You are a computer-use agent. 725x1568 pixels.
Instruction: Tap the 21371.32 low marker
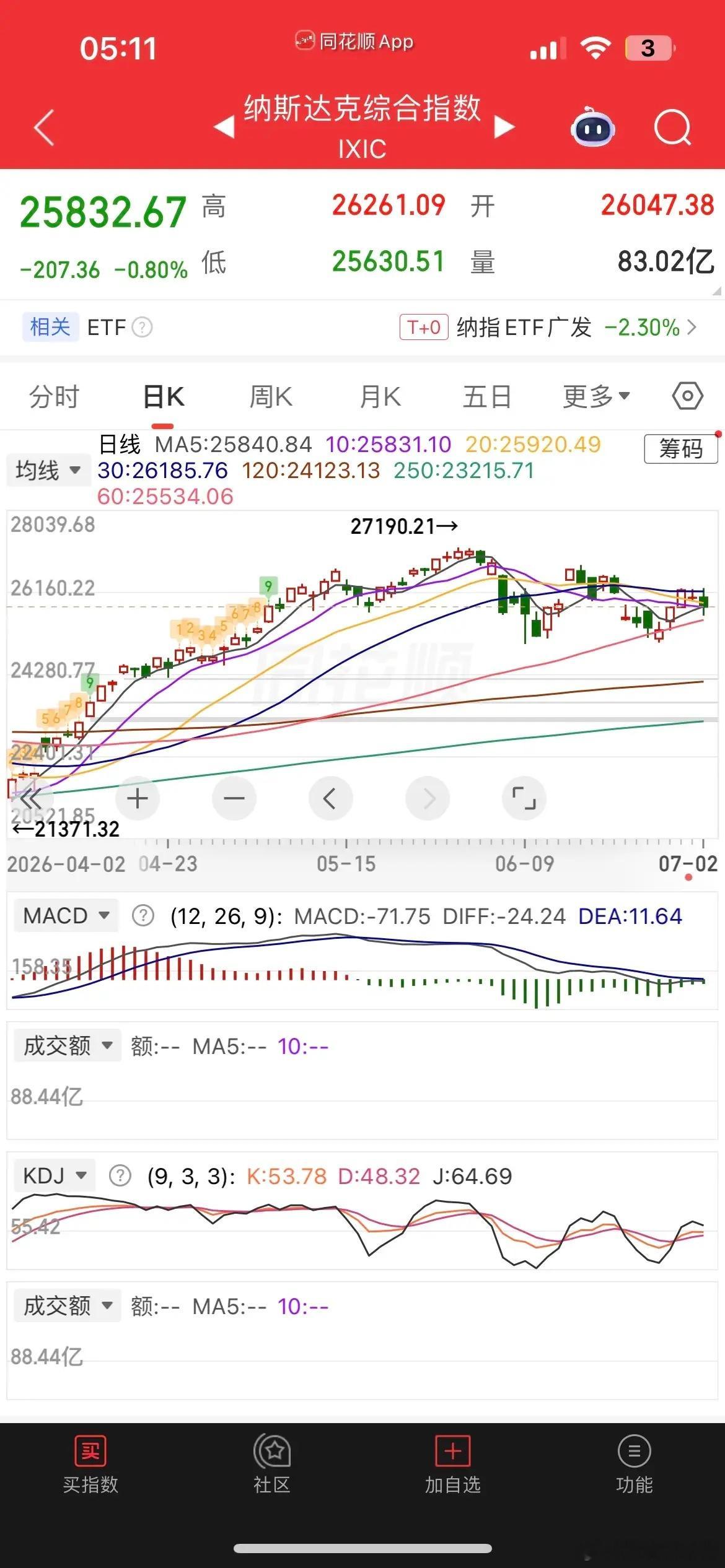66,829
